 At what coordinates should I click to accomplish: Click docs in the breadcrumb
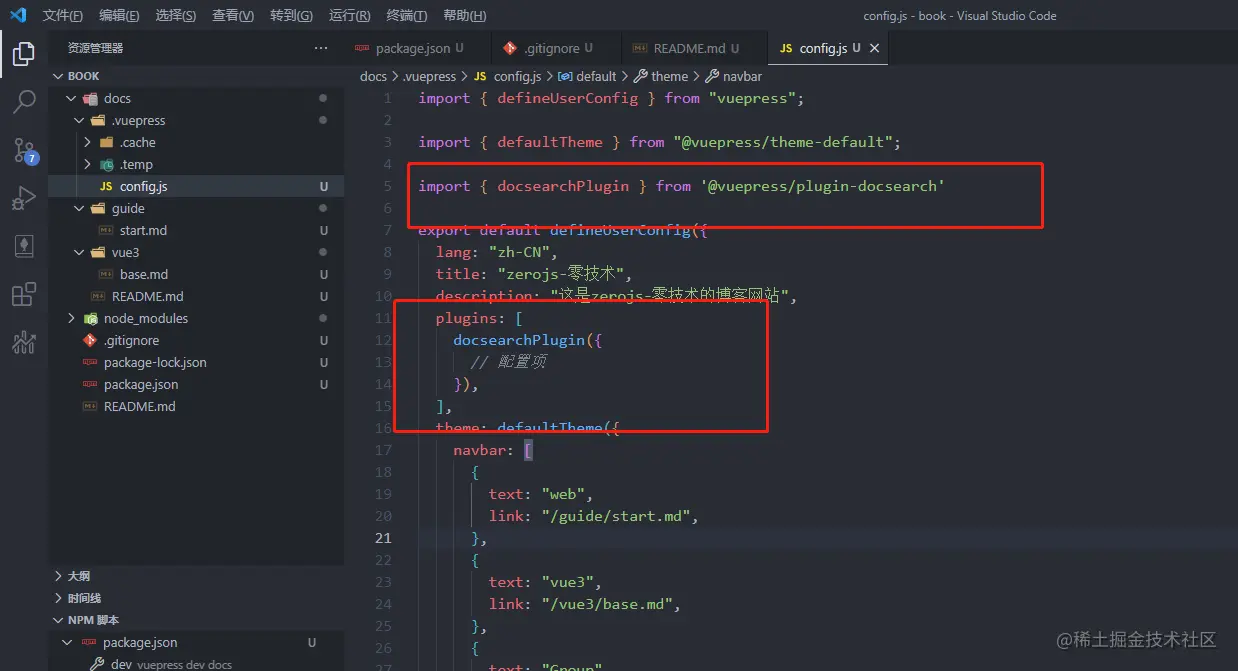coord(373,76)
